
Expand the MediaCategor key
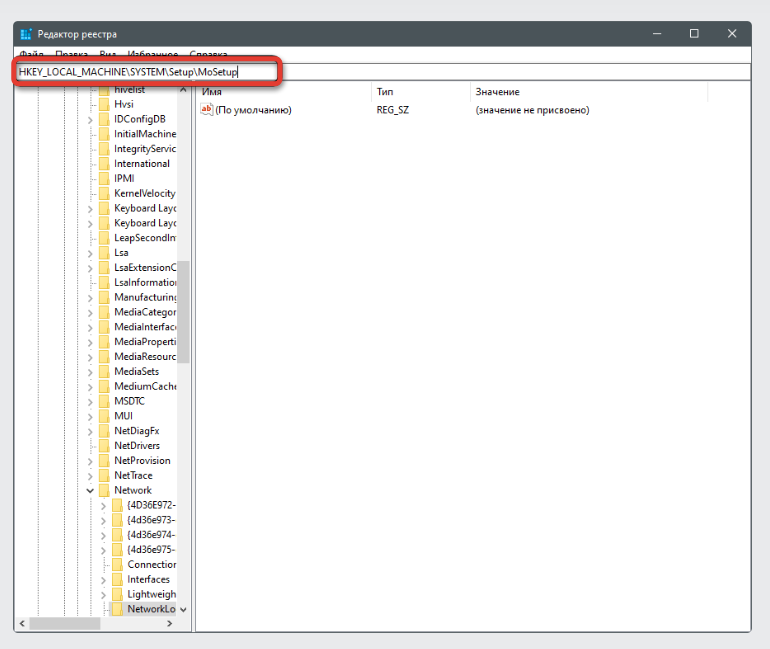90,313
